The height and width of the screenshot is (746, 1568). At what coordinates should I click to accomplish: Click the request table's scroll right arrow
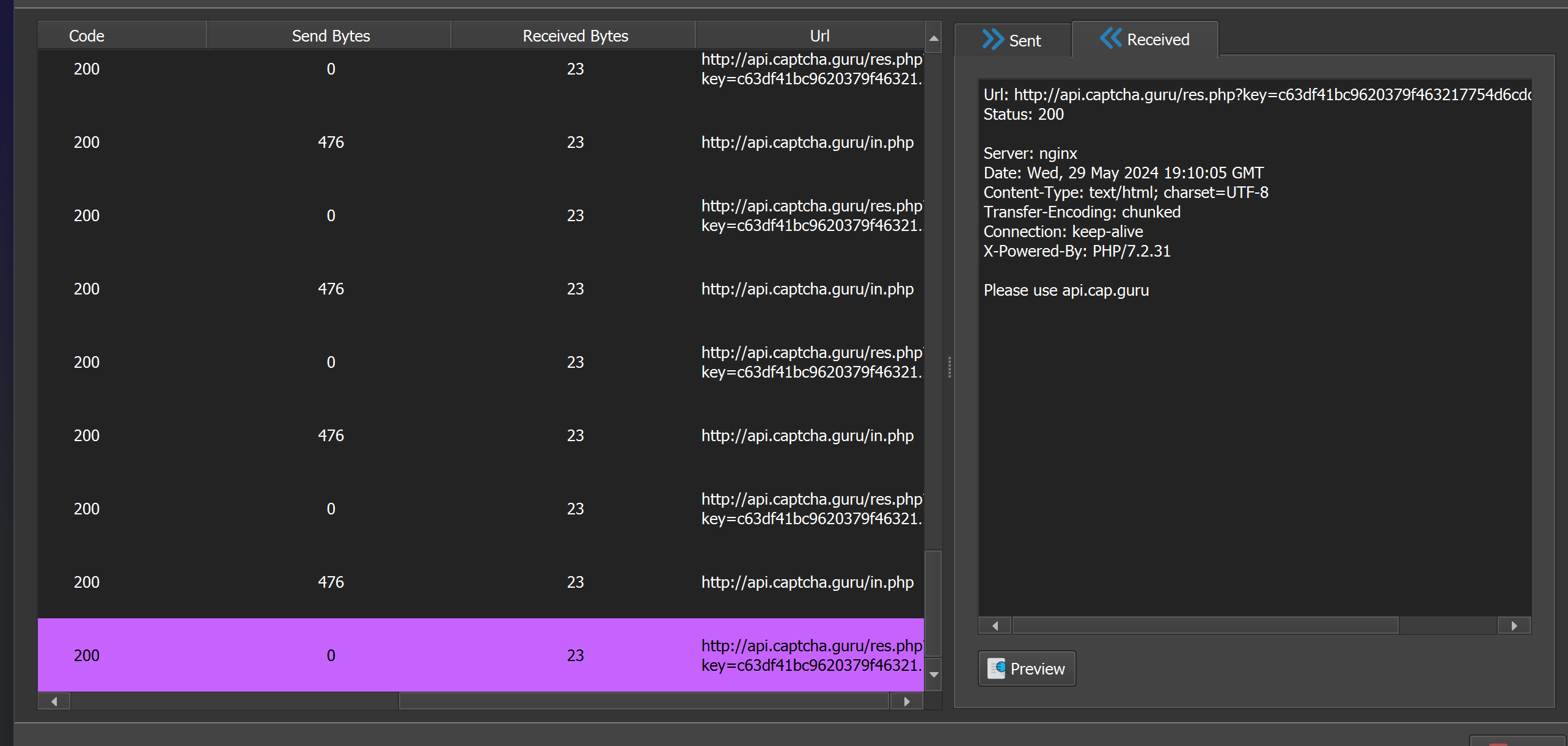click(x=907, y=701)
